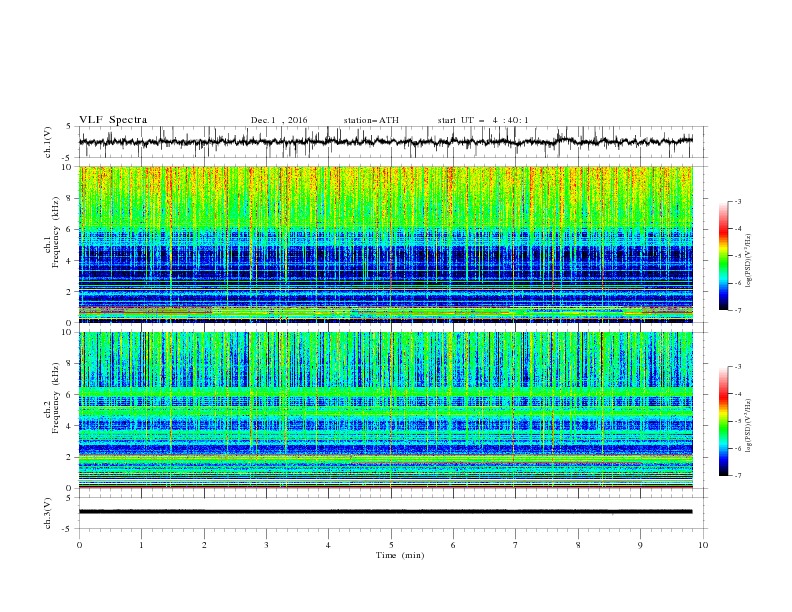The width and height of the screenshot is (792, 612).
Task: Click the ch.2 spectrogram color bar
Action: point(723,421)
